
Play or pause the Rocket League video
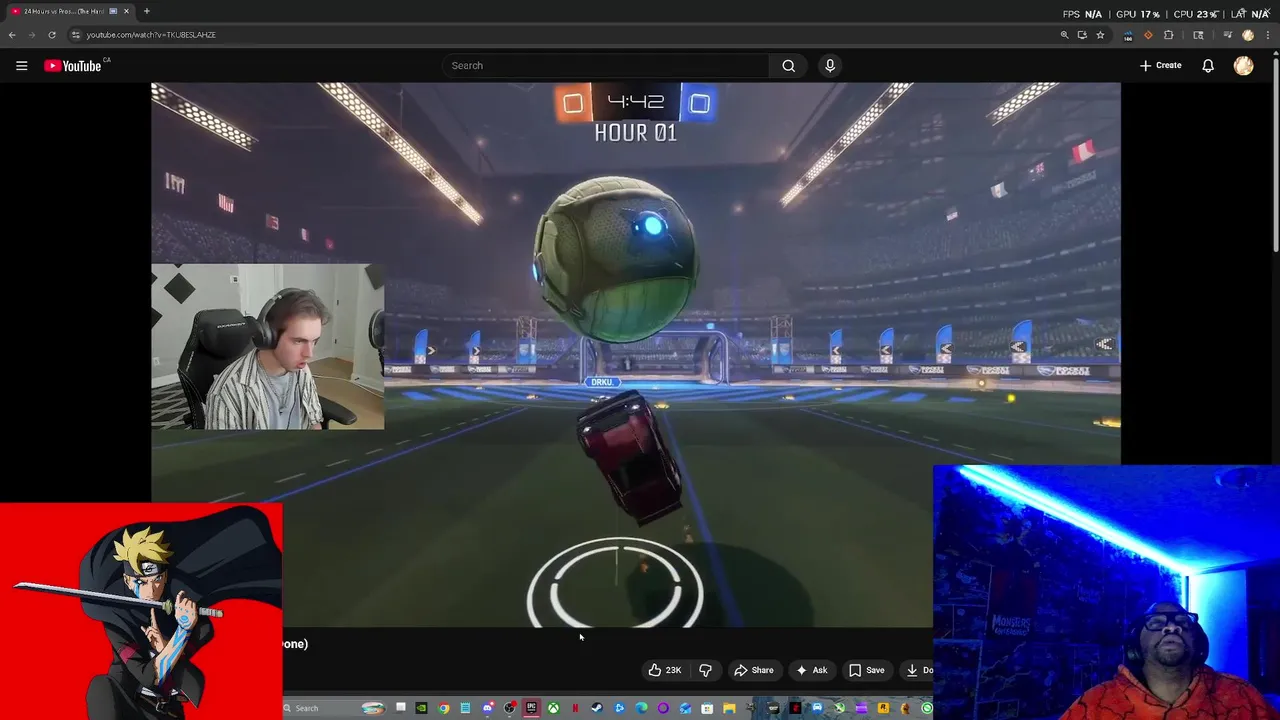[x=636, y=355]
